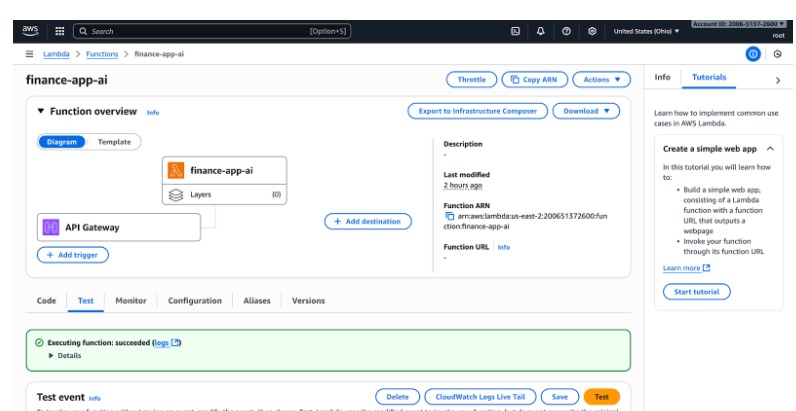Open the Actions dropdown

tap(602, 80)
